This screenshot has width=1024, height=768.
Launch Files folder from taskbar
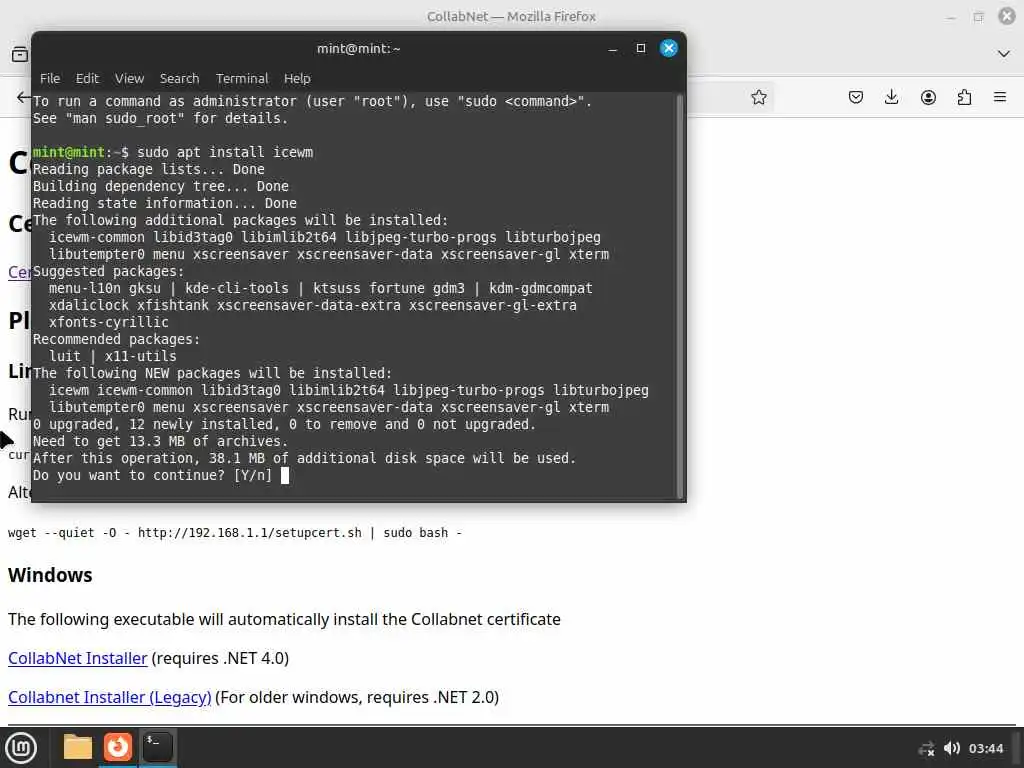pos(78,747)
